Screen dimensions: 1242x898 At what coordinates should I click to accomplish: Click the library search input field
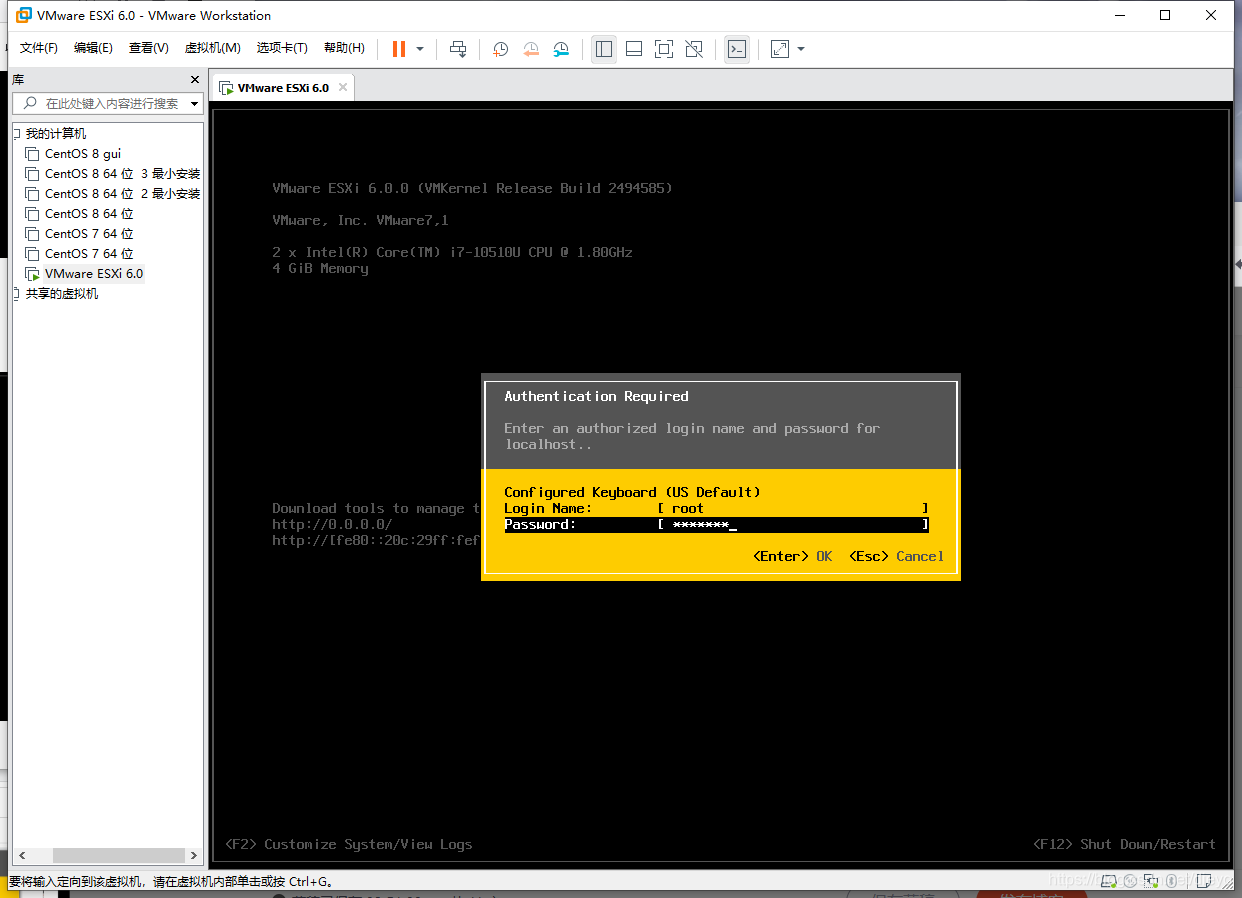point(100,103)
